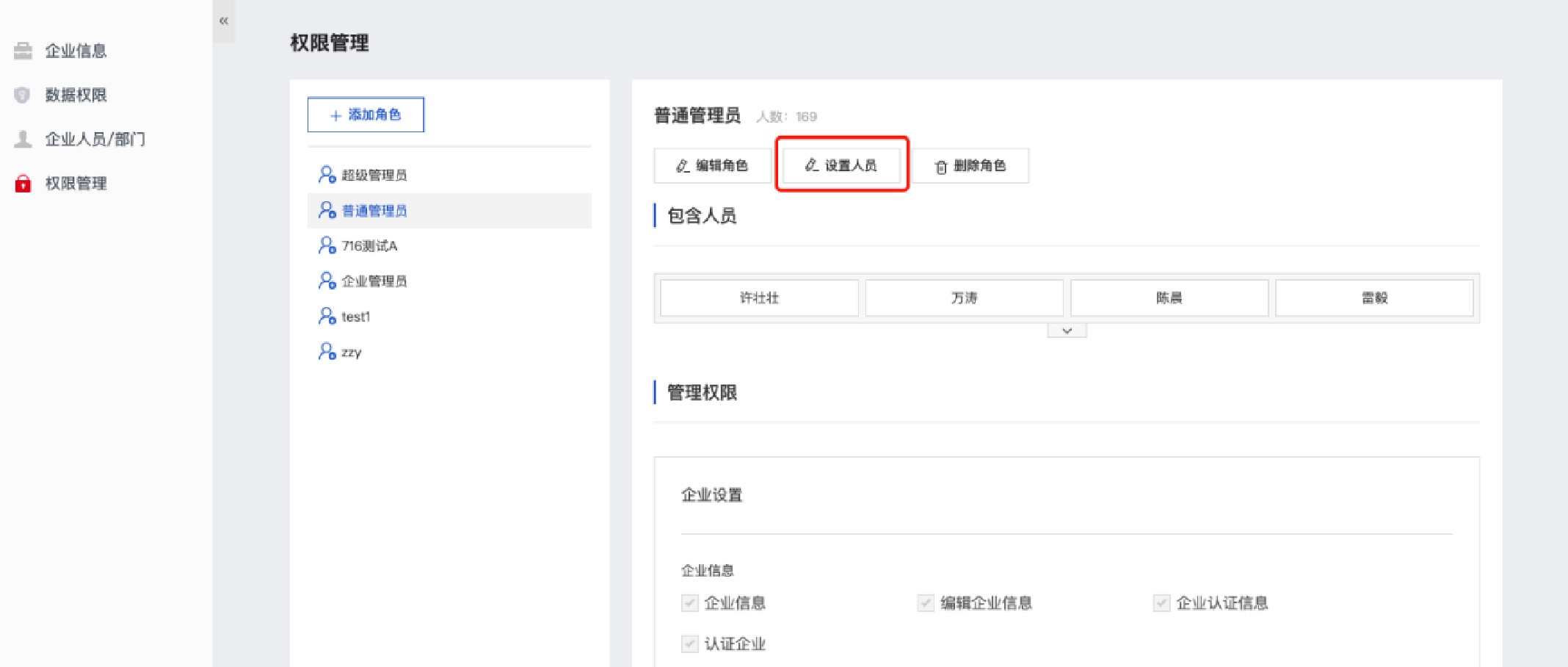Click the role icon next to 超级管理员
Image resolution: width=1568 pixels, height=667 pixels.
coord(327,175)
